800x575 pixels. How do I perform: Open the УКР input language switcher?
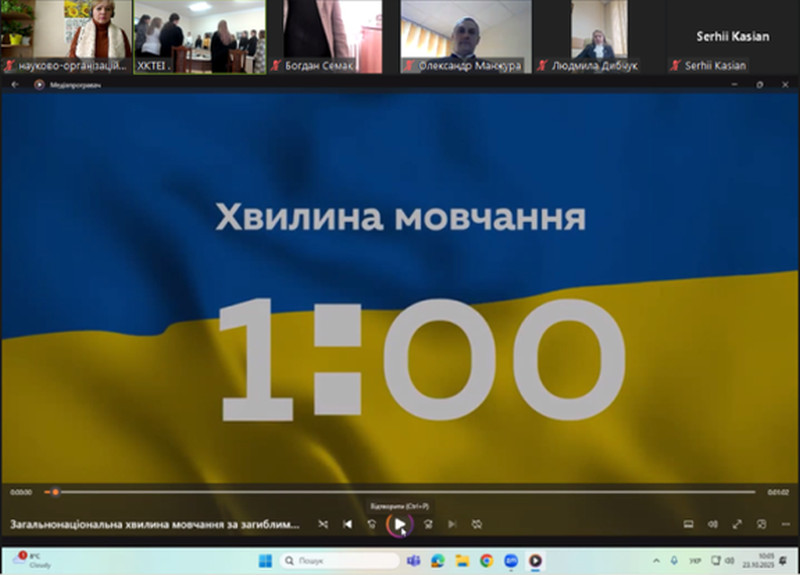click(695, 561)
